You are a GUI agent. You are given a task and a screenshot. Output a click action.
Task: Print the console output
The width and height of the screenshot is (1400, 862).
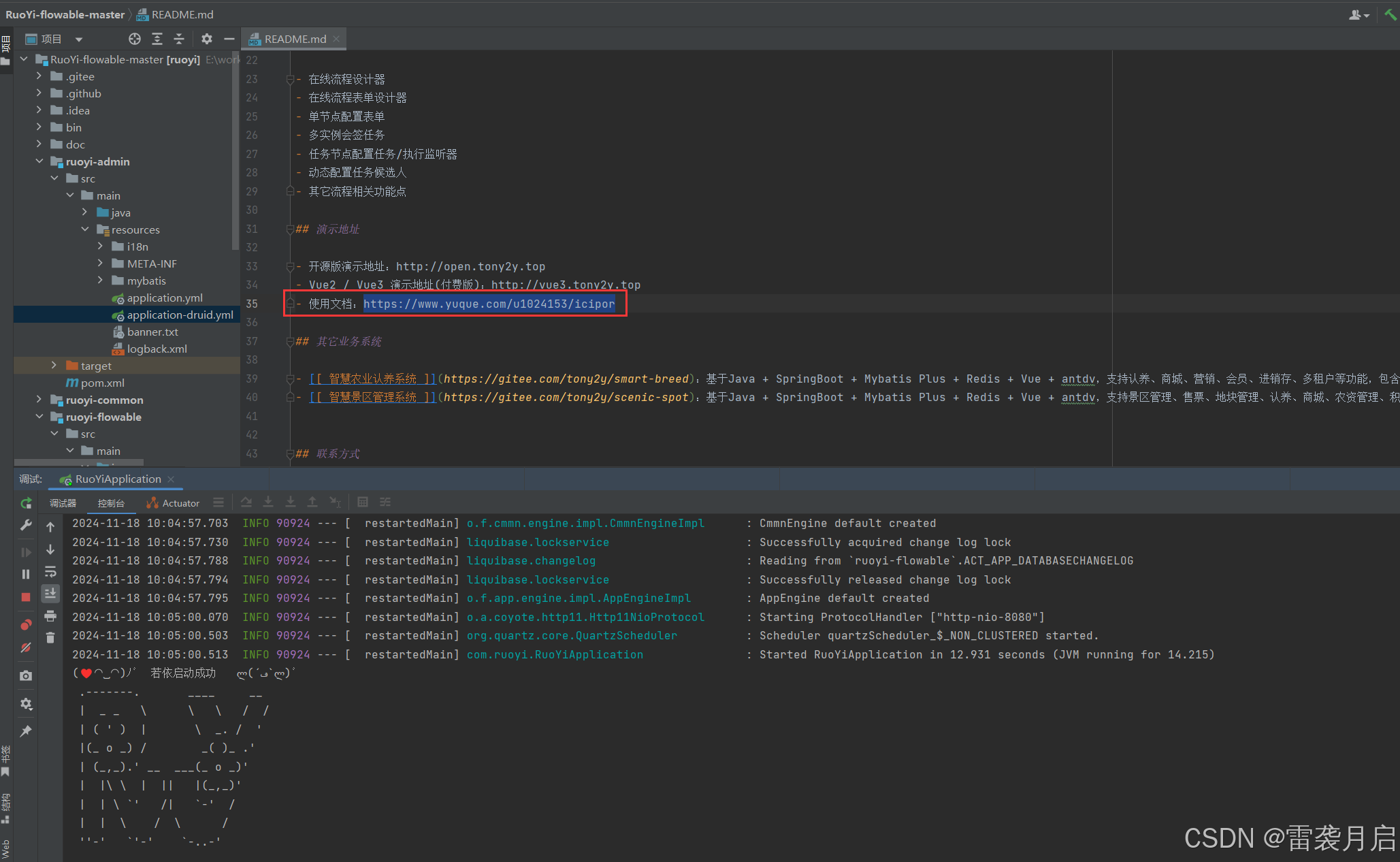[50, 616]
